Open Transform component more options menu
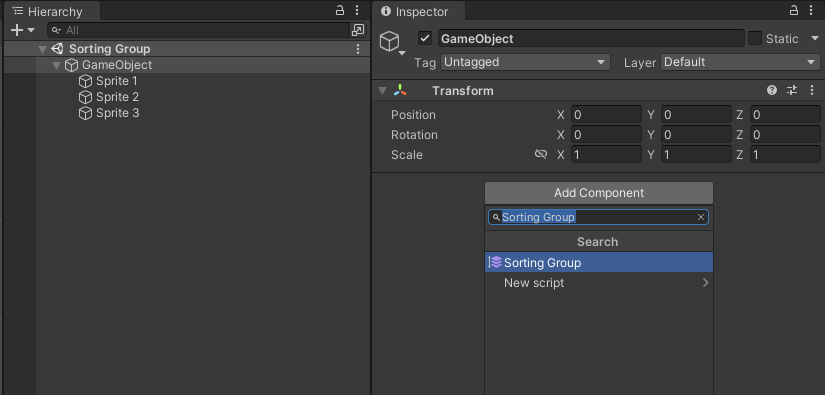 pos(812,90)
